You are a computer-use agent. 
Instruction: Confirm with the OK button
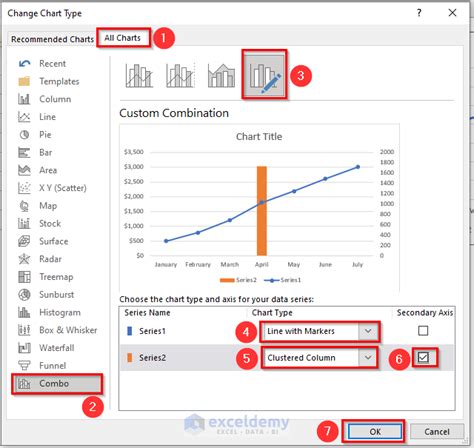[x=375, y=432]
